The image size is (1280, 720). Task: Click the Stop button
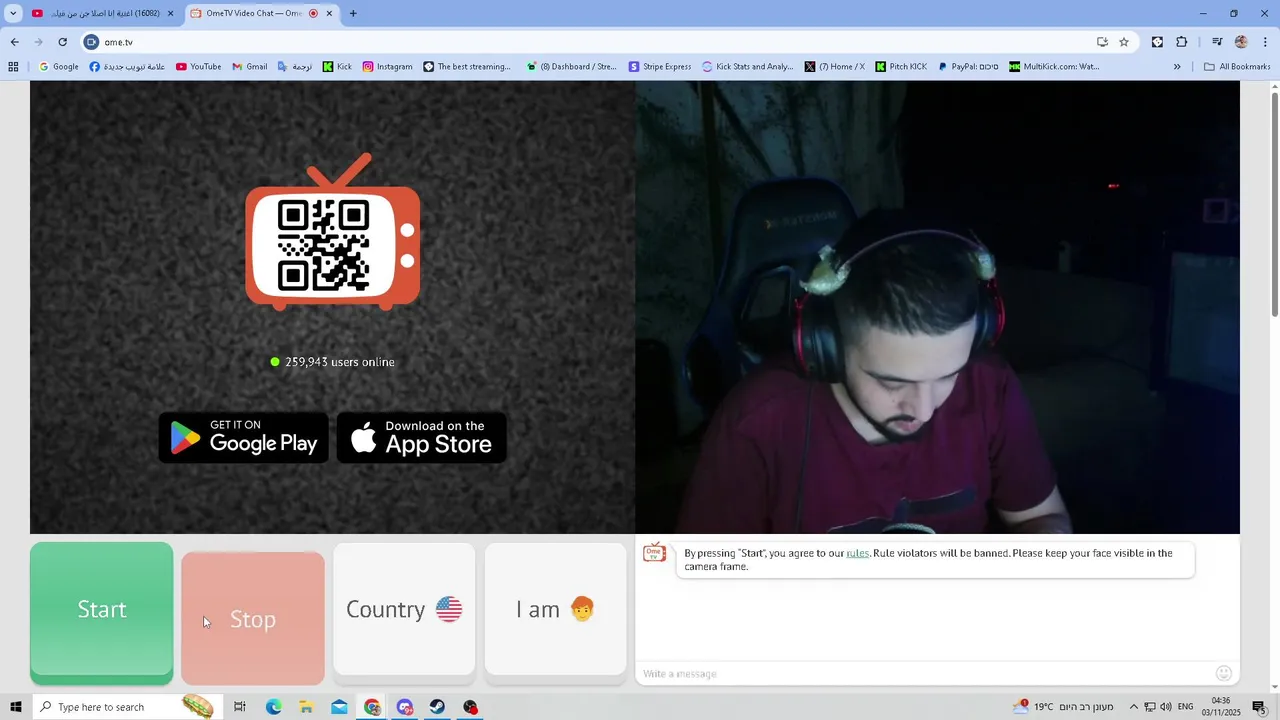tap(253, 618)
